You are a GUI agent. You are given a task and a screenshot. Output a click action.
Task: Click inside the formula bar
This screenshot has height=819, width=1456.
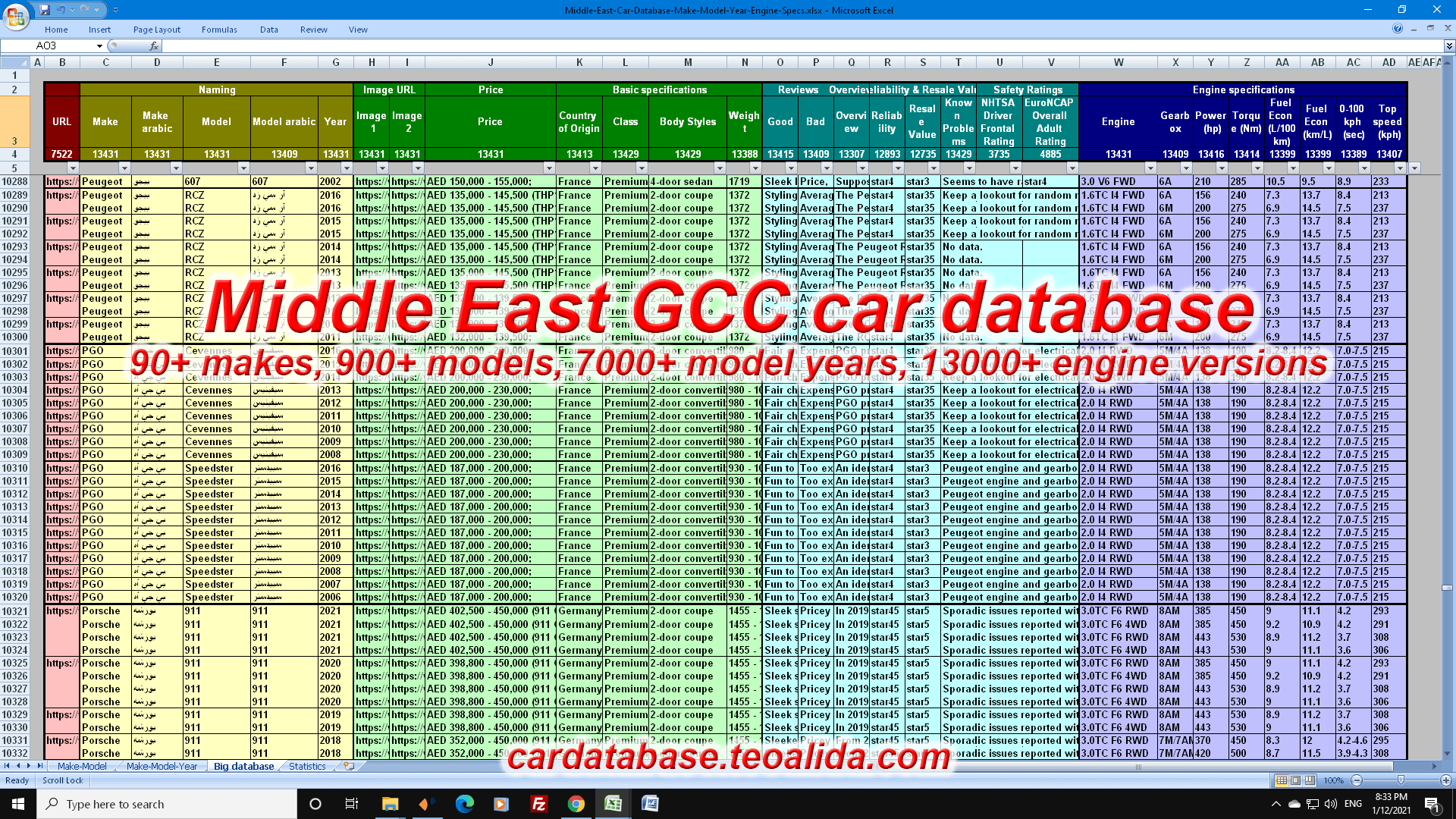[802, 46]
